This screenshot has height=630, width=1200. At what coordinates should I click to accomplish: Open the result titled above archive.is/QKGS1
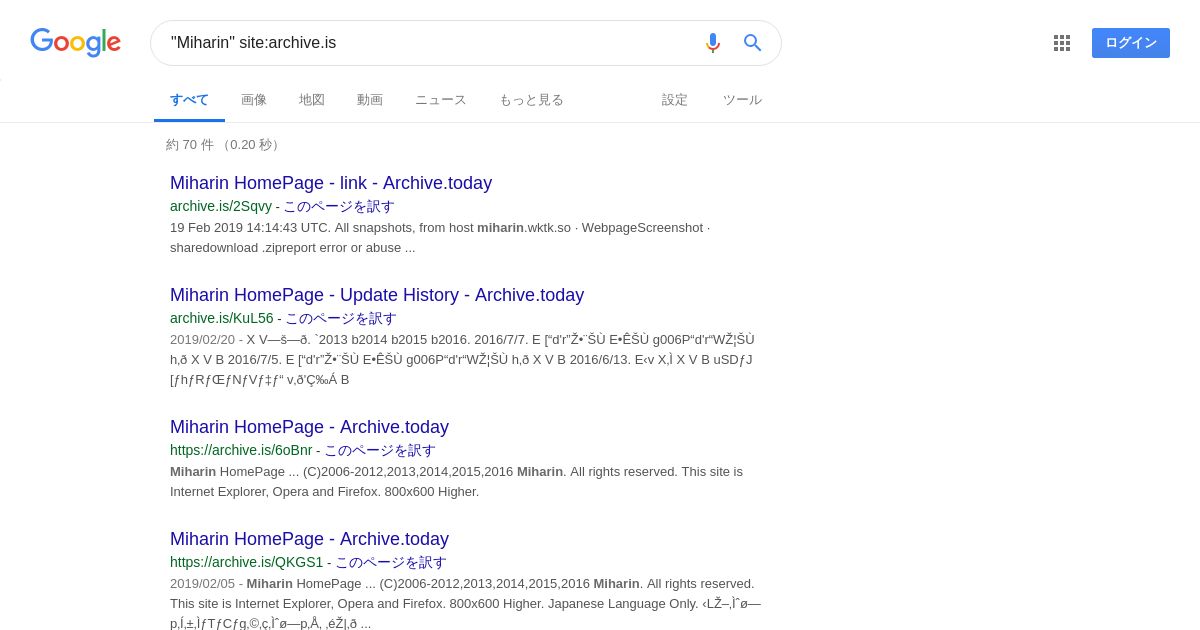click(x=309, y=539)
